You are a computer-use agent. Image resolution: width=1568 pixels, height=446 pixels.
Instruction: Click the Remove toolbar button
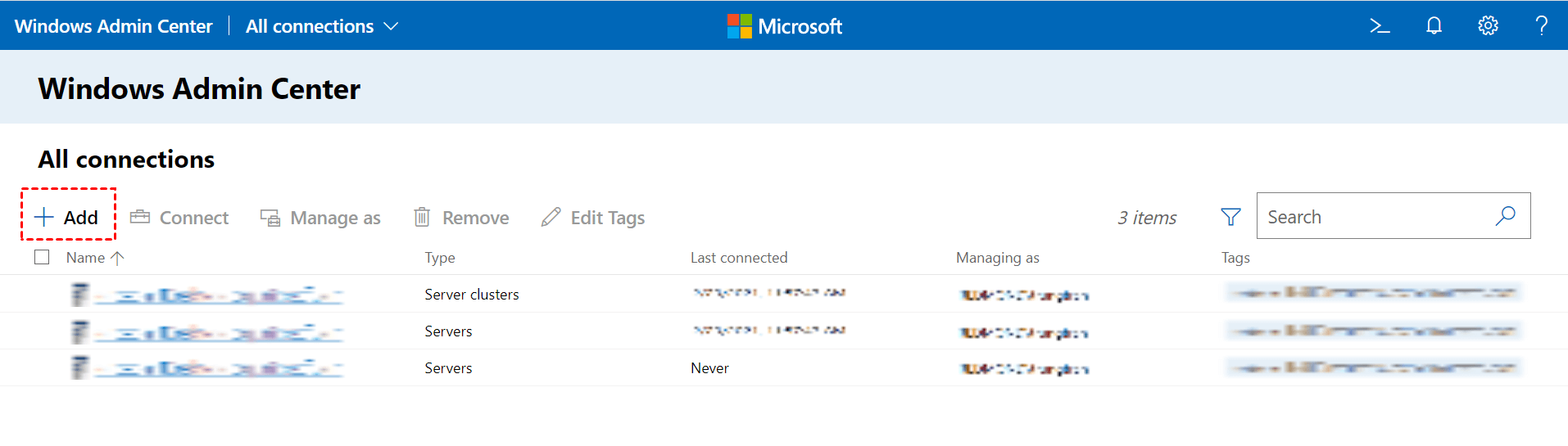[461, 218]
